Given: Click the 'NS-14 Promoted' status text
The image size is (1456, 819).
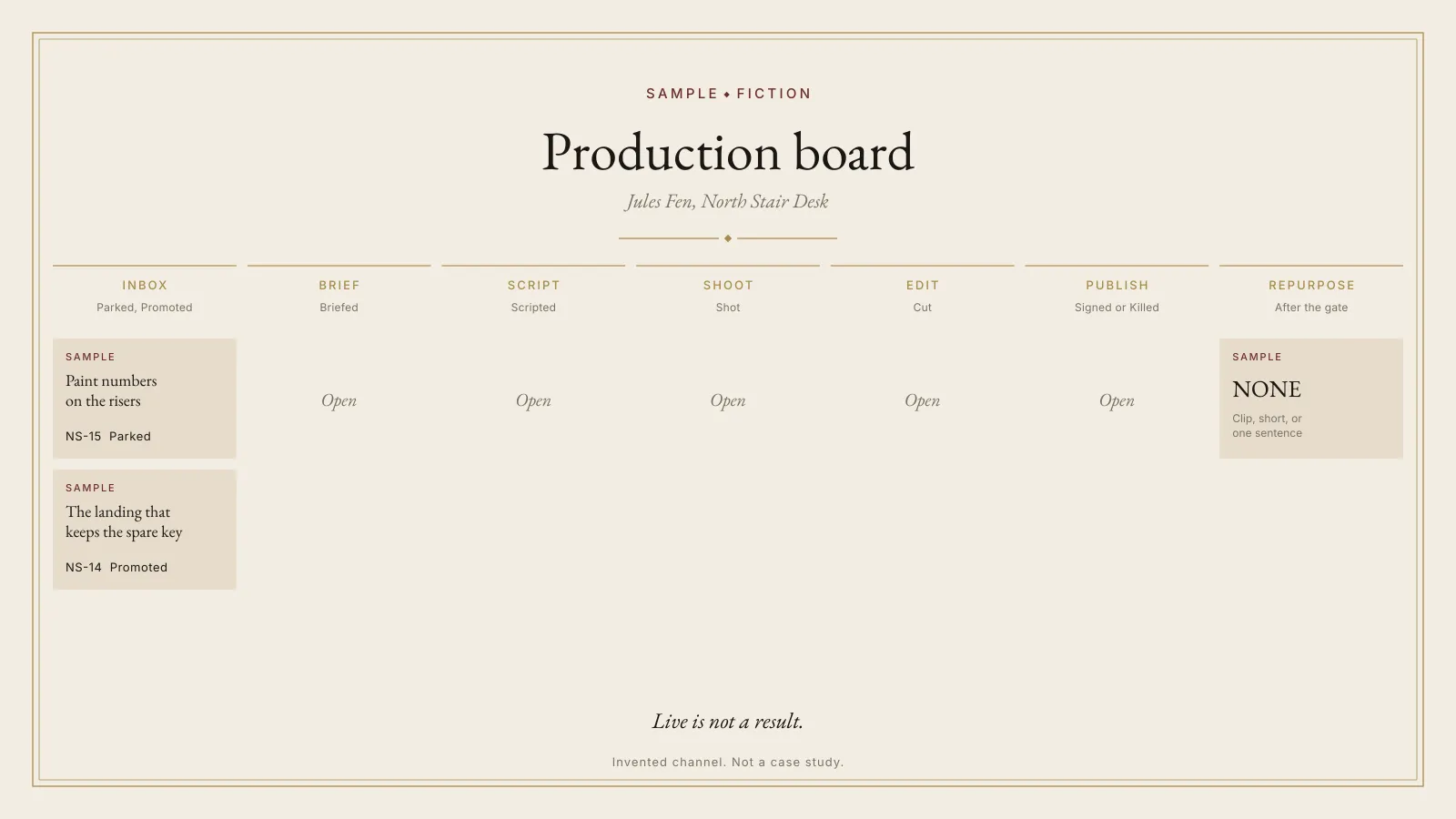Looking at the screenshot, I should coord(116,567).
